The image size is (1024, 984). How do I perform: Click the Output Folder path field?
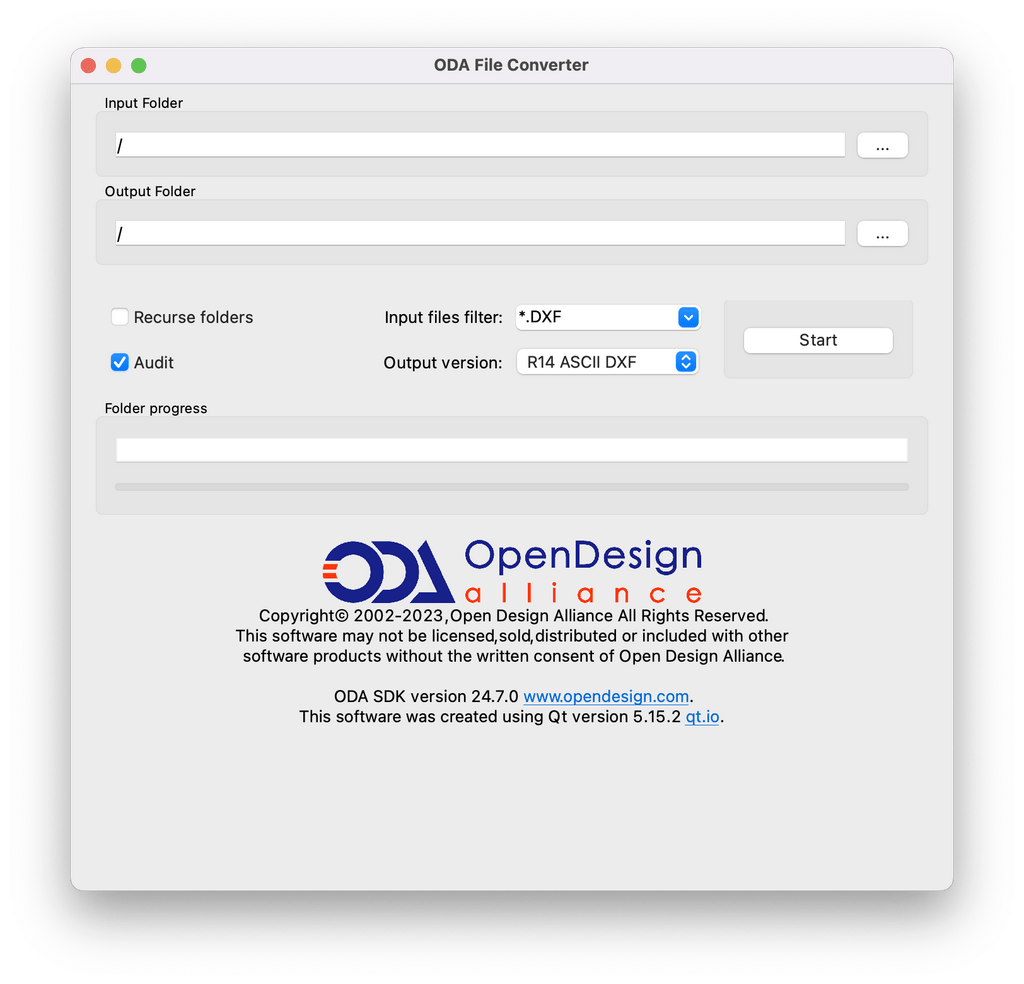point(480,233)
